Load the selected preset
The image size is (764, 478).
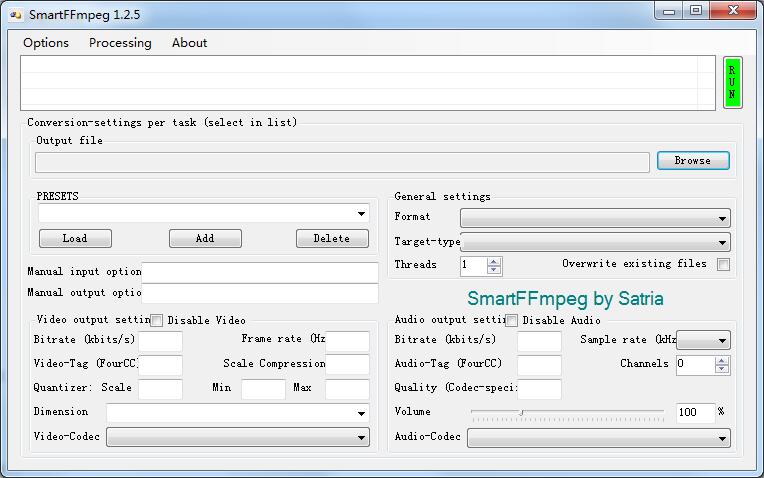point(75,238)
